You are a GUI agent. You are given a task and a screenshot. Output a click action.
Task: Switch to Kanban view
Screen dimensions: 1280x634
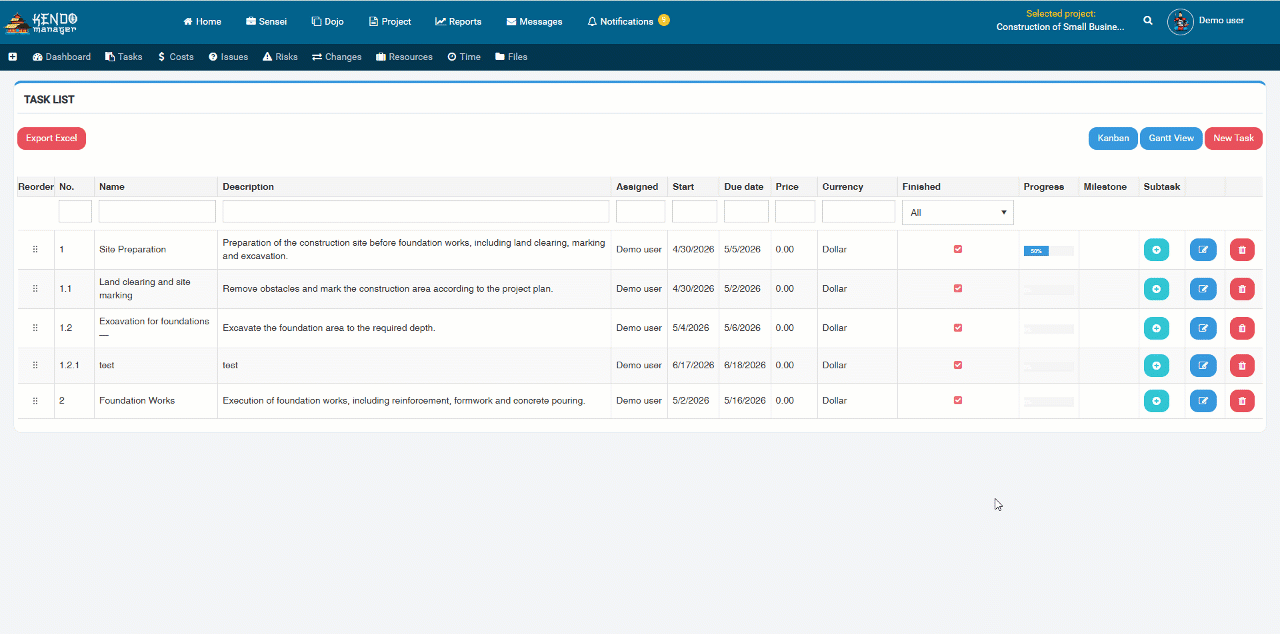(x=1113, y=138)
